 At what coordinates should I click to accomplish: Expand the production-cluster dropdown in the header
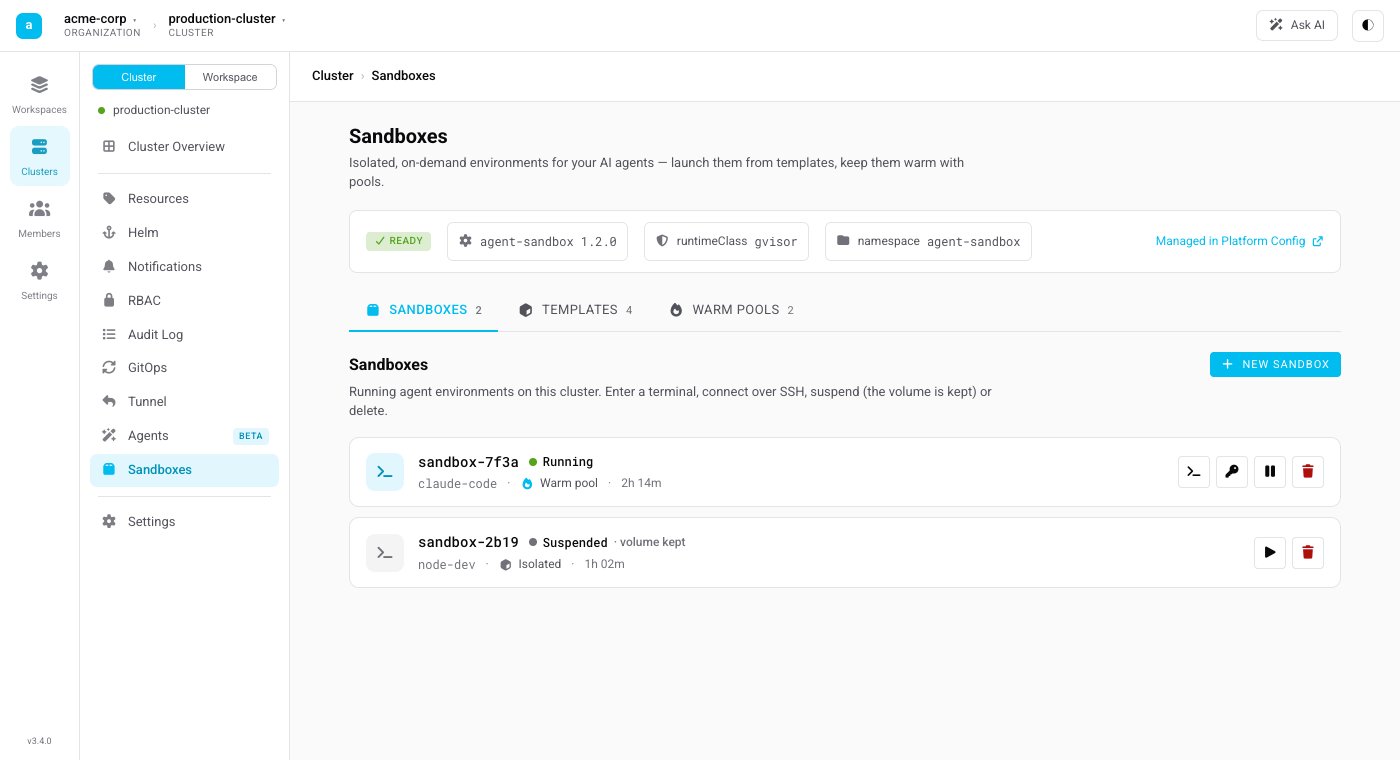[x=227, y=25]
